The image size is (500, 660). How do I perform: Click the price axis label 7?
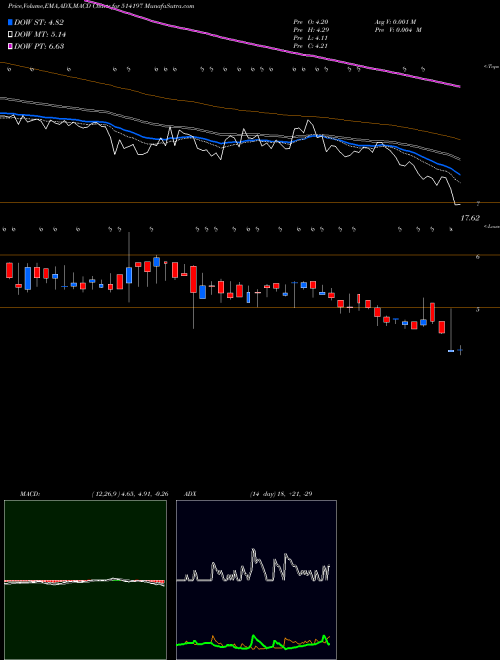click(478, 204)
